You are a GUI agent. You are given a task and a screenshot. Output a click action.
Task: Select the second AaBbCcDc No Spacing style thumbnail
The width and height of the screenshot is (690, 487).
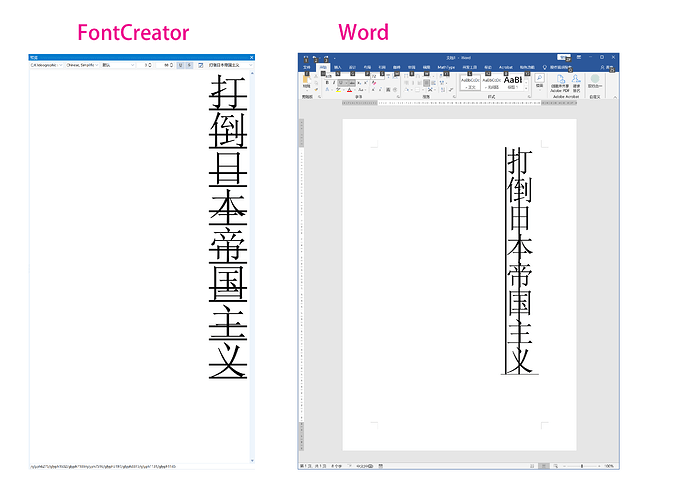tap(492, 82)
